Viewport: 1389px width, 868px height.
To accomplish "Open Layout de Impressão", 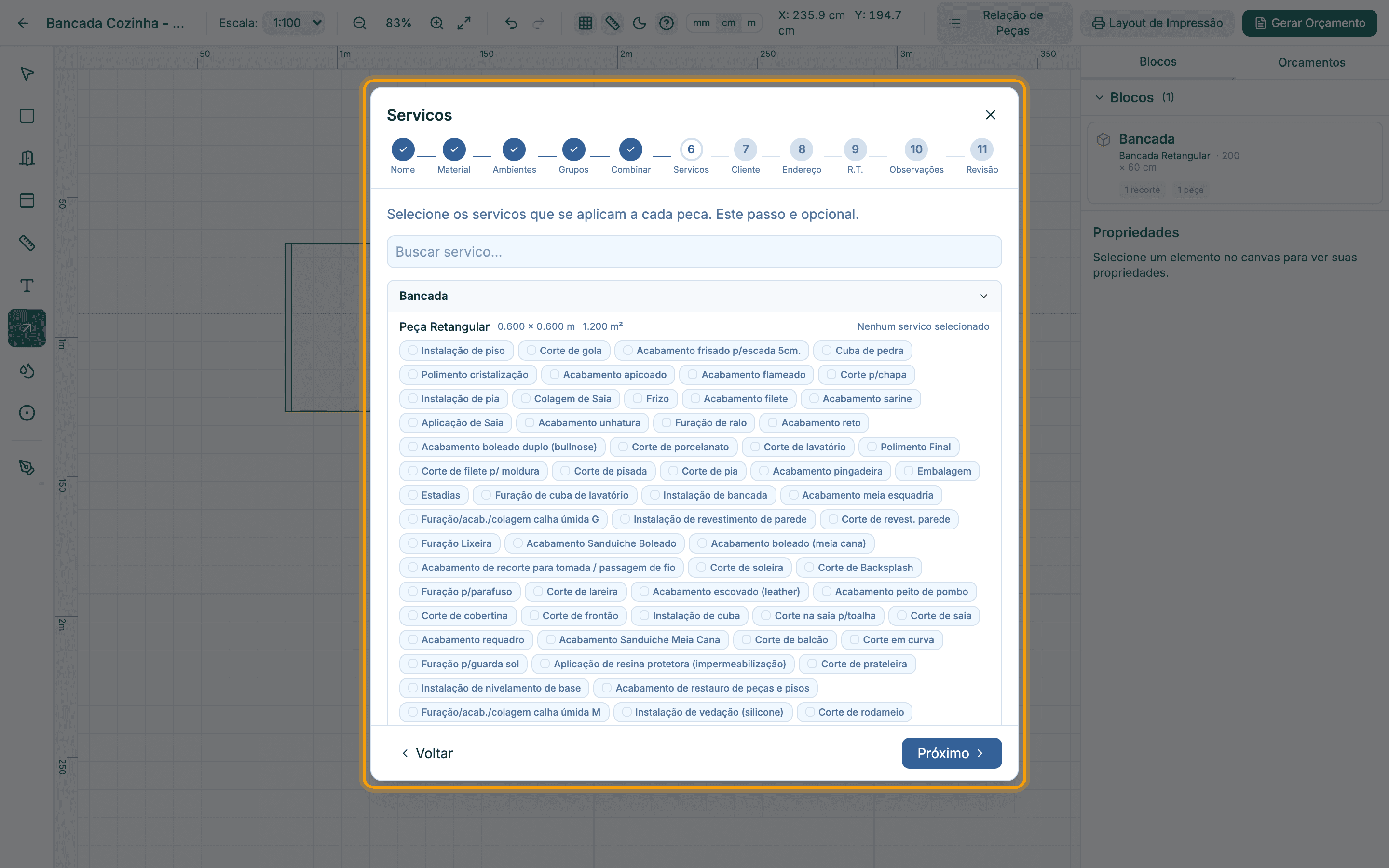I will pos(1157,23).
